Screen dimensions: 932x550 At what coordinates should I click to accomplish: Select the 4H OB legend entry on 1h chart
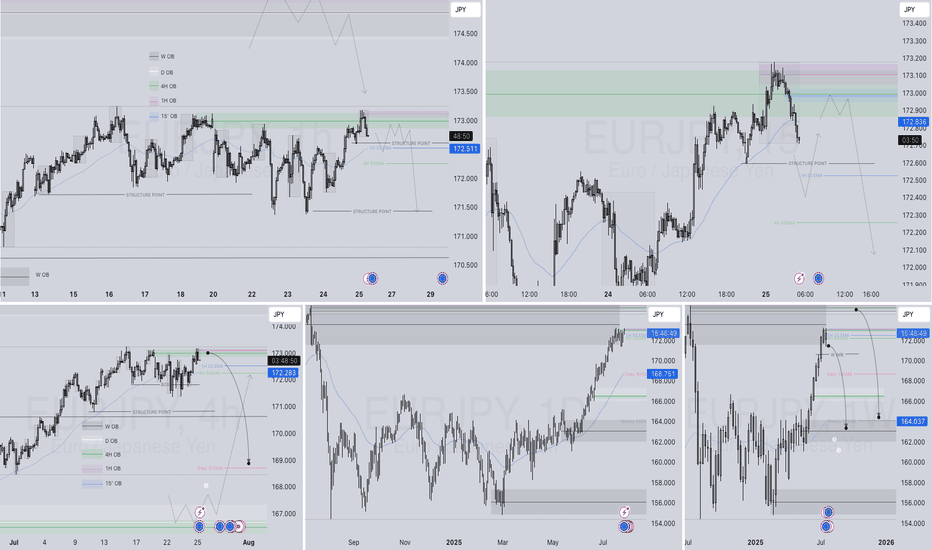click(x=162, y=86)
